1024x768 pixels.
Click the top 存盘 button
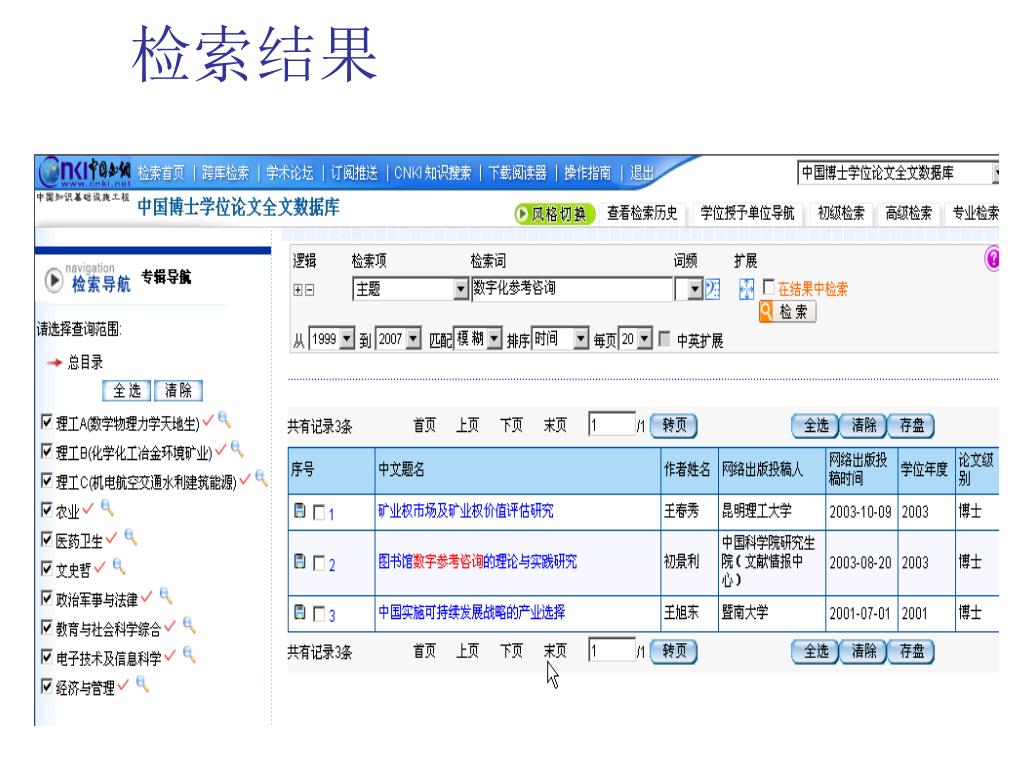(911, 426)
